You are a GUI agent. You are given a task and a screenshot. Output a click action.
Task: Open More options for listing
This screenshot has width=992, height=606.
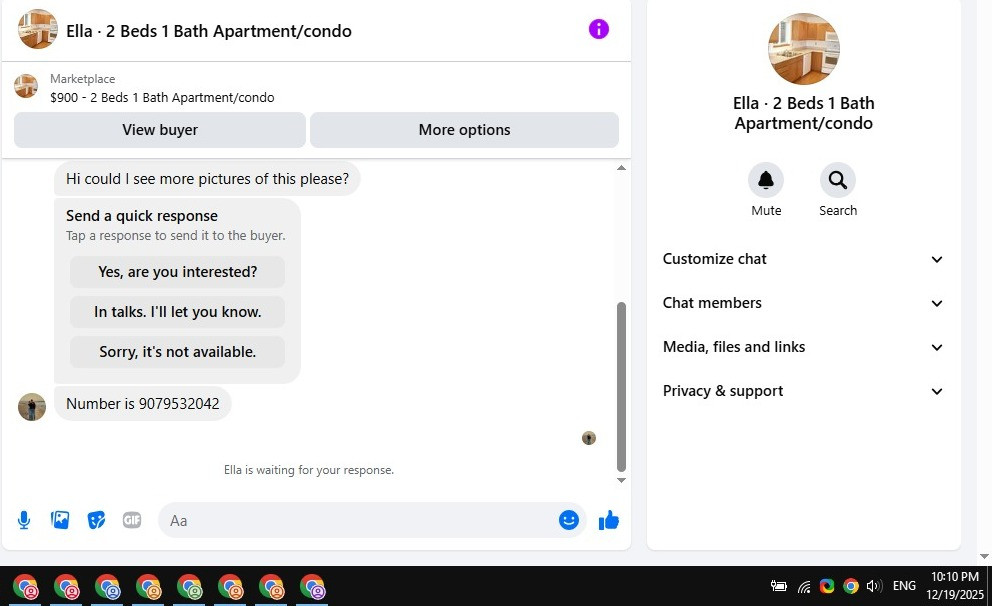[x=464, y=130]
